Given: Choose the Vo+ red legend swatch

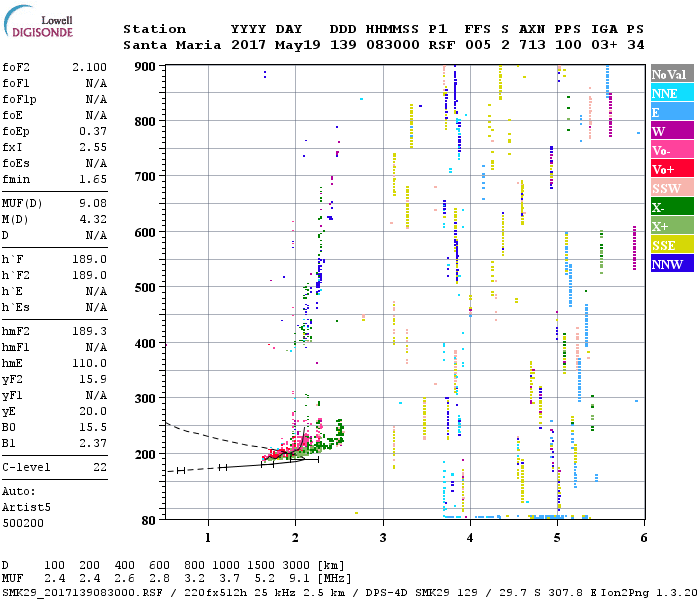Looking at the screenshot, I should coord(672,169).
